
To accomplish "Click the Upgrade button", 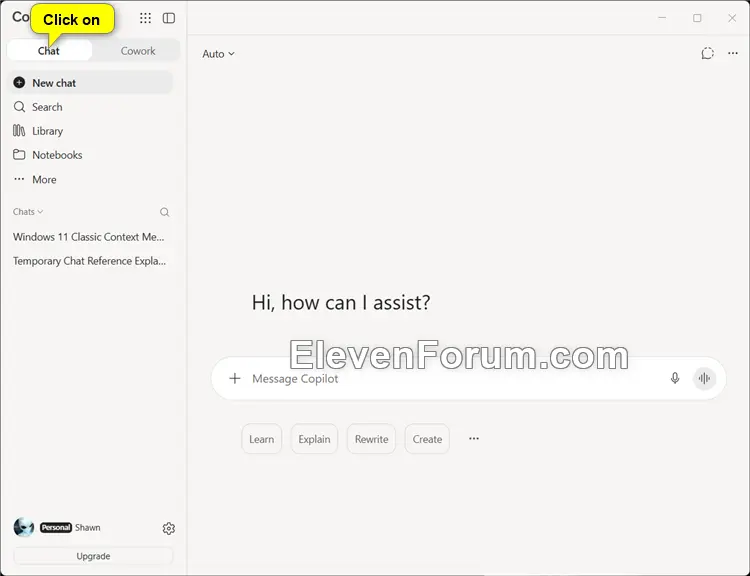I will (x=93, y=556).
